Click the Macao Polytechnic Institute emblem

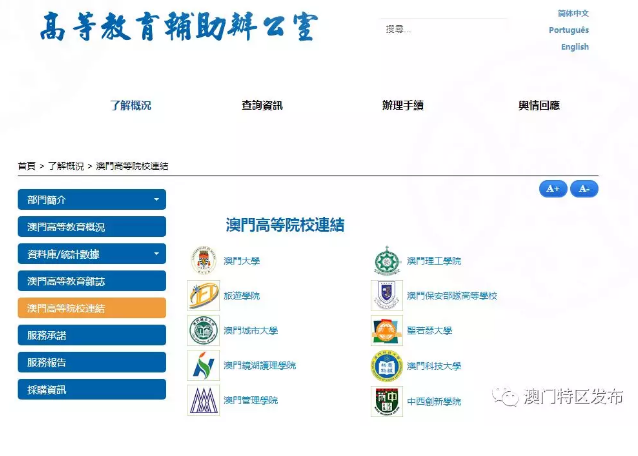click(x=387, y=260)
